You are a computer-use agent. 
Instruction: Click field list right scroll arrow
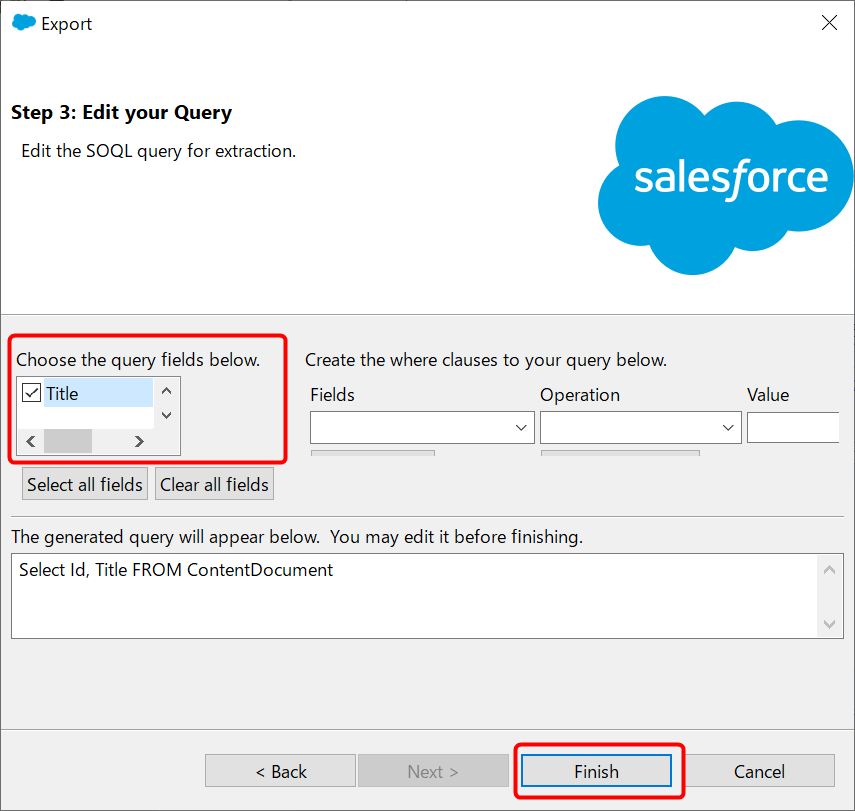pos(139,441)
